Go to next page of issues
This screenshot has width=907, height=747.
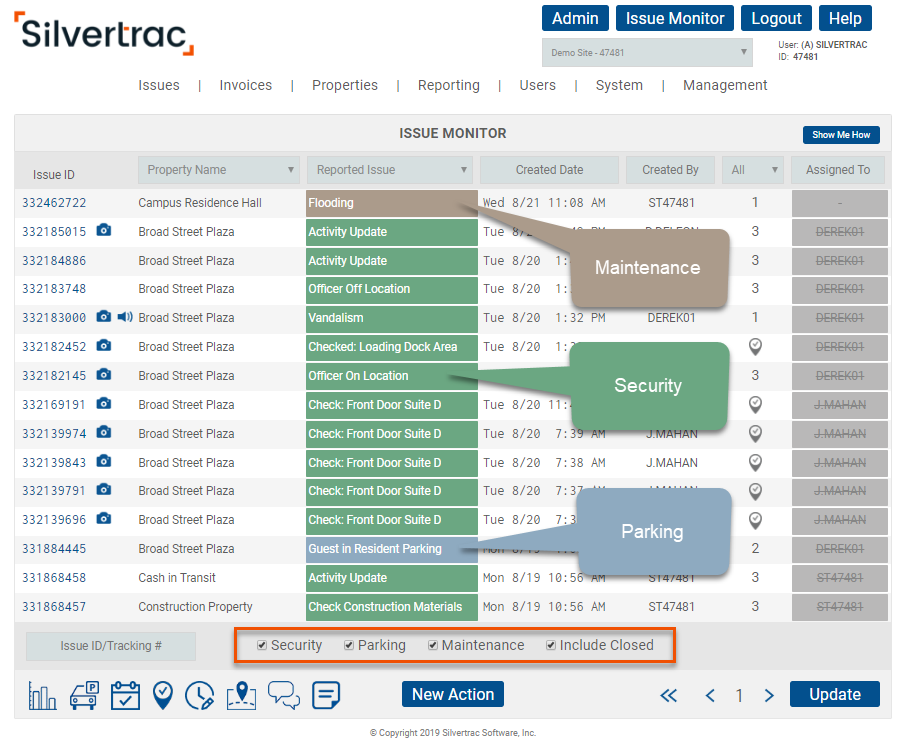point(769,695)
